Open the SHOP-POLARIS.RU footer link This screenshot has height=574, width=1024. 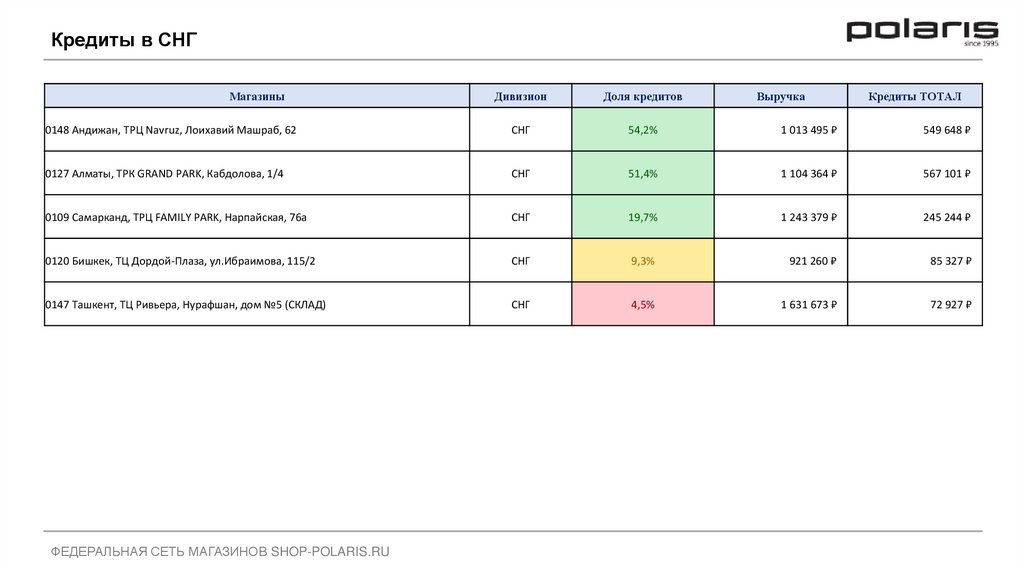coord(330,551)
